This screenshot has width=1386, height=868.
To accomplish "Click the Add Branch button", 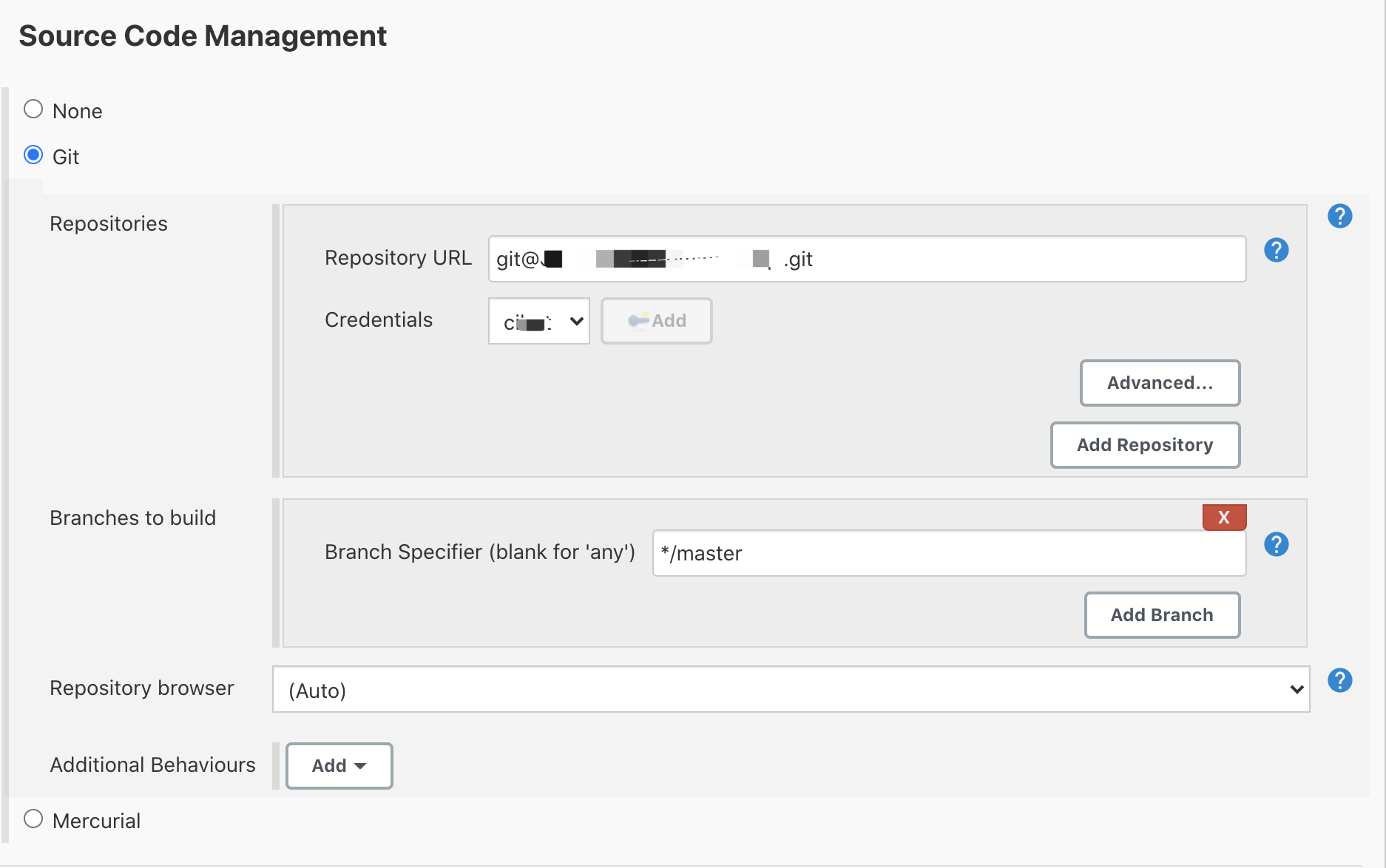I will click(1162, 615).
